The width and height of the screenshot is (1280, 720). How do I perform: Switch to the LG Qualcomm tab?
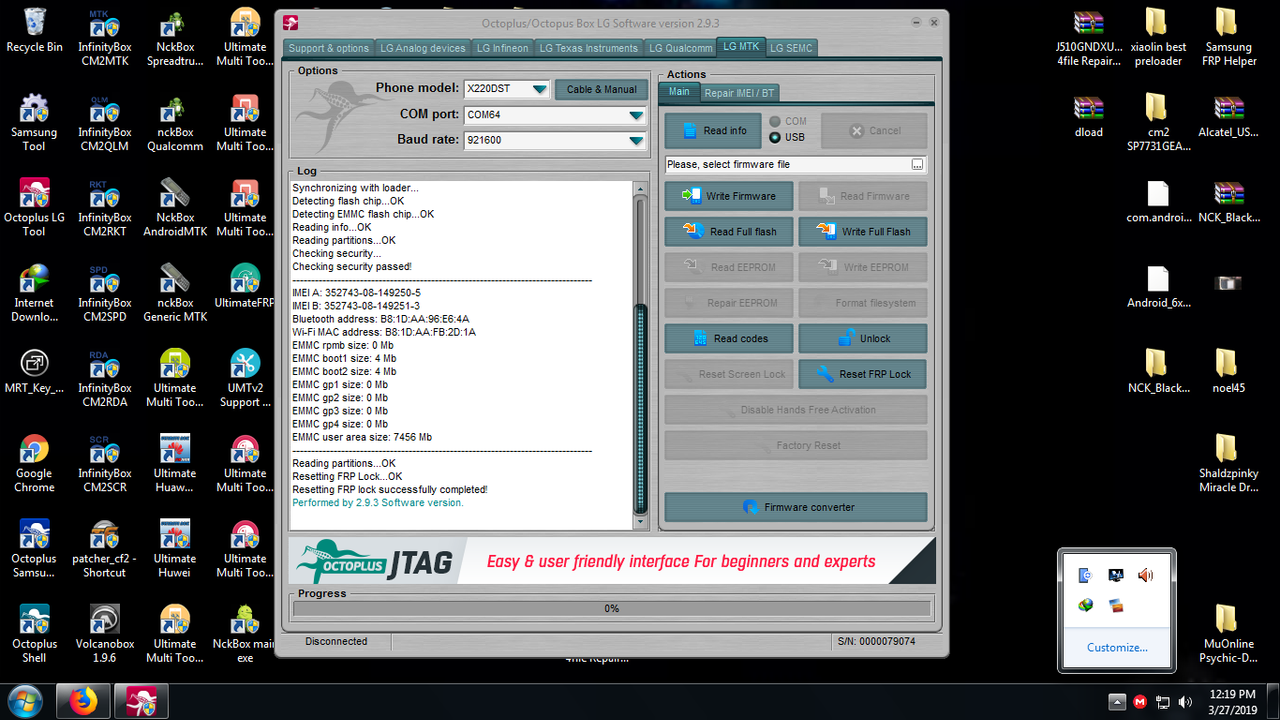680,48
